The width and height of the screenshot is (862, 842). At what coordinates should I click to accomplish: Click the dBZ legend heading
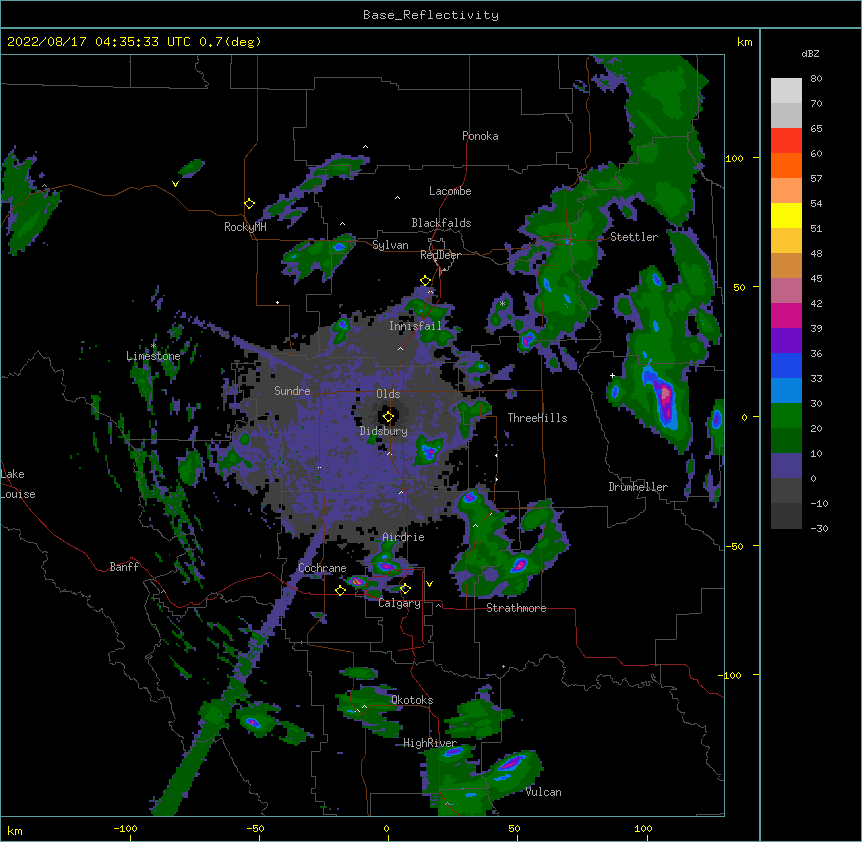[810, 54]
